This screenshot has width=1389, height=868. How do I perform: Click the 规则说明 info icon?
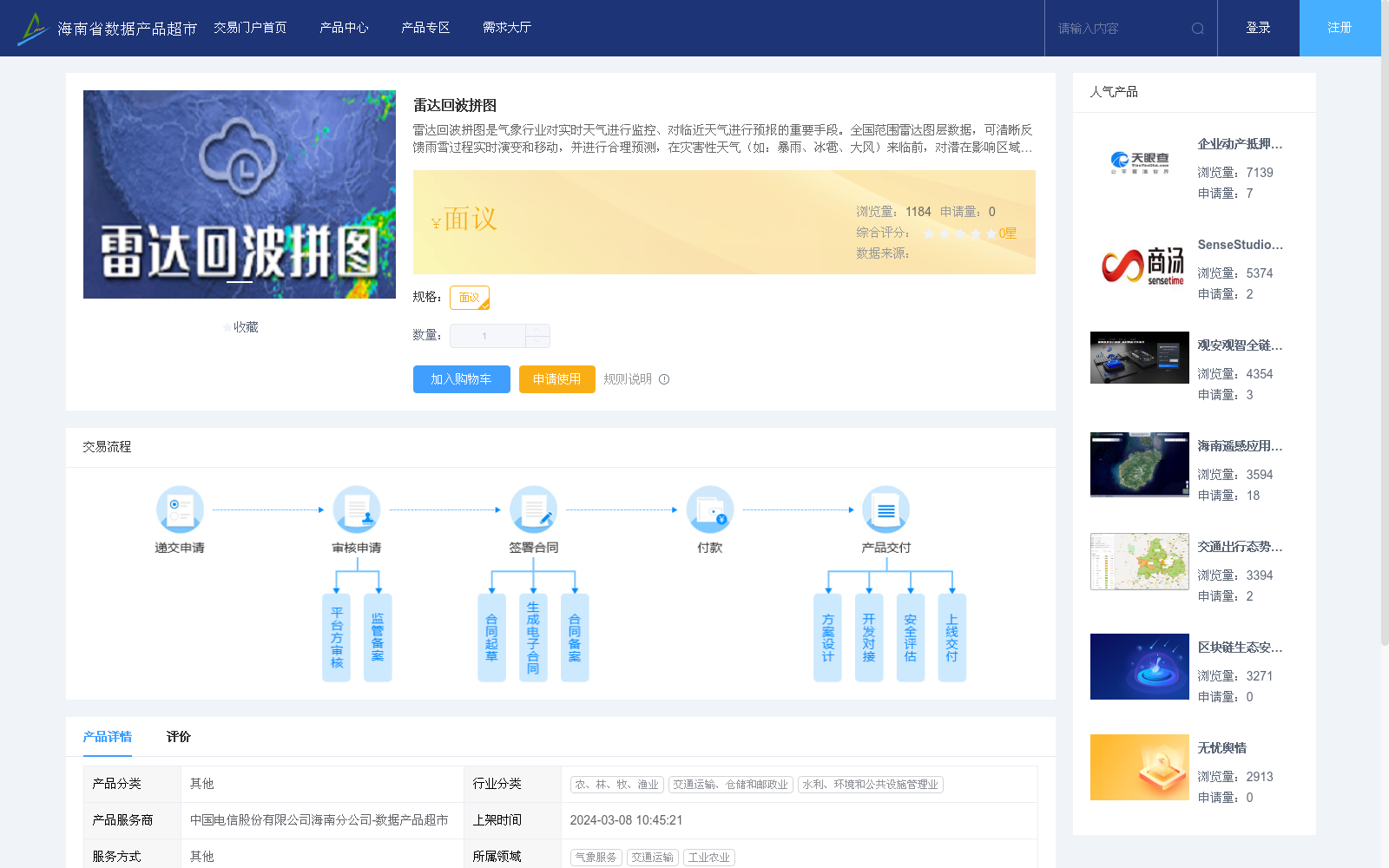coord(664,379)
